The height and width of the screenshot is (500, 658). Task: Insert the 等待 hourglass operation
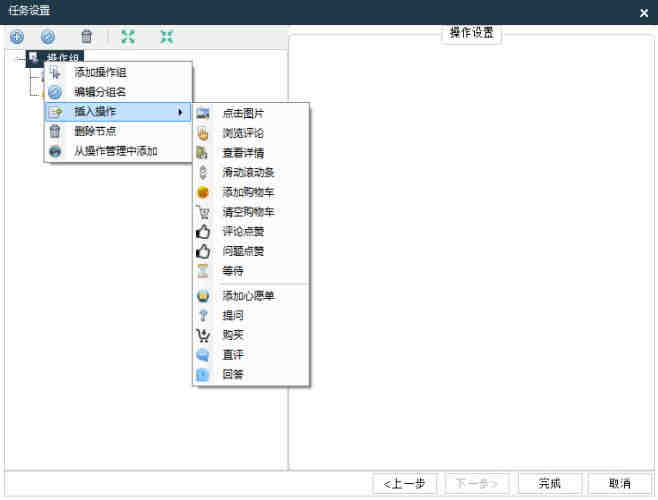(251, 271)
